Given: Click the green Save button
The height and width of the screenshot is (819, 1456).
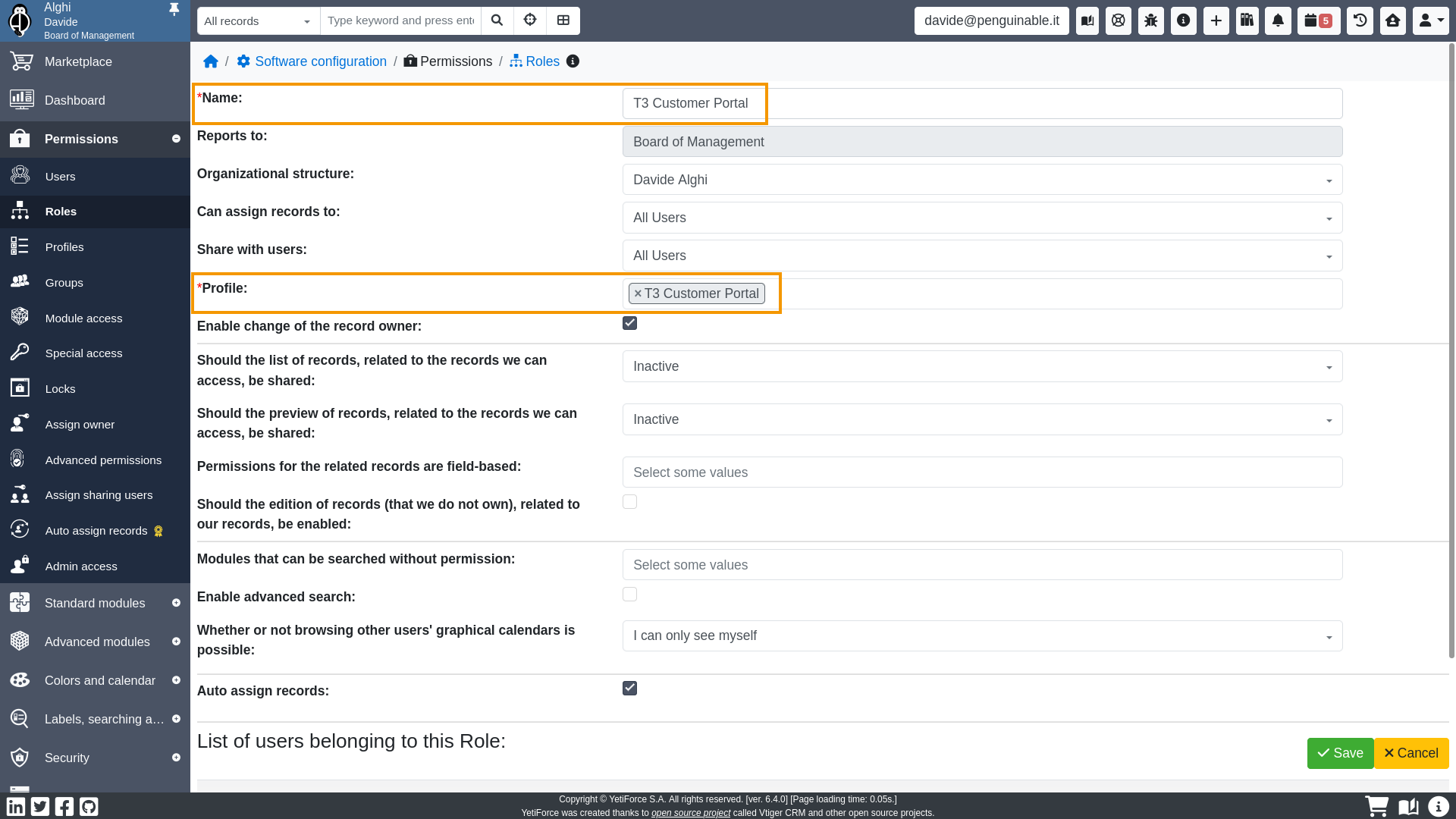Looking at the screenshot, I should (x=1340, y=753).
